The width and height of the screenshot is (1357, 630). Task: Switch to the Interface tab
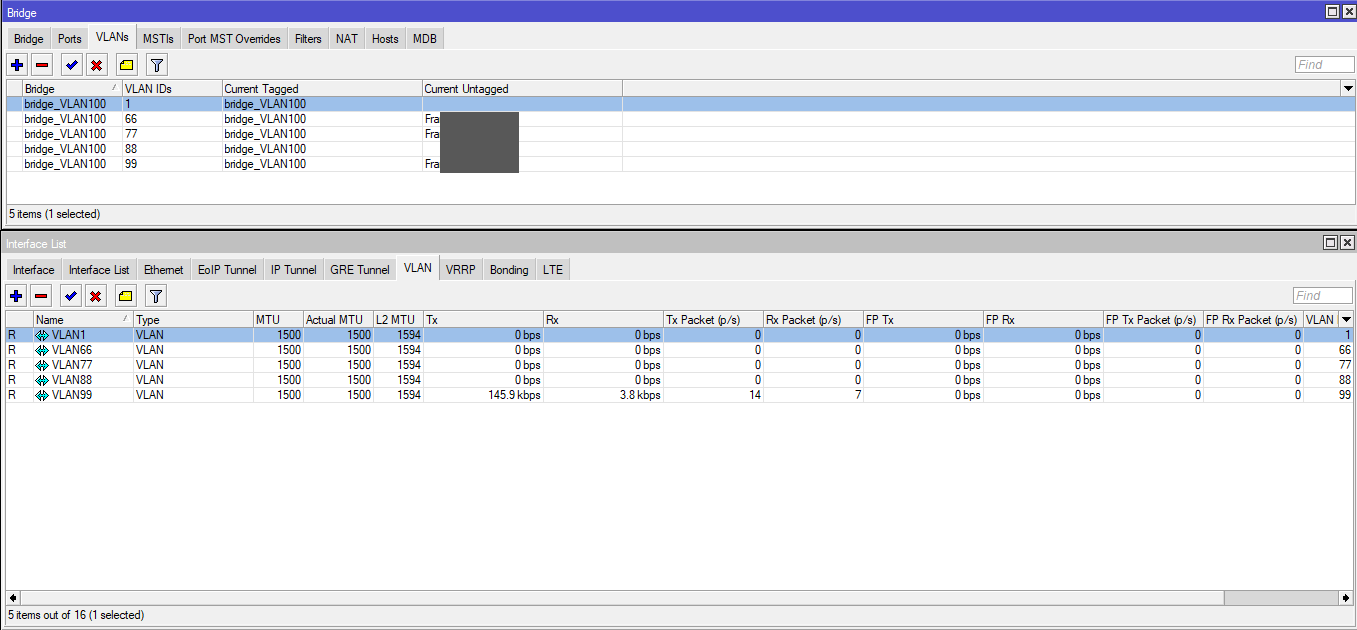coord(34,270)
